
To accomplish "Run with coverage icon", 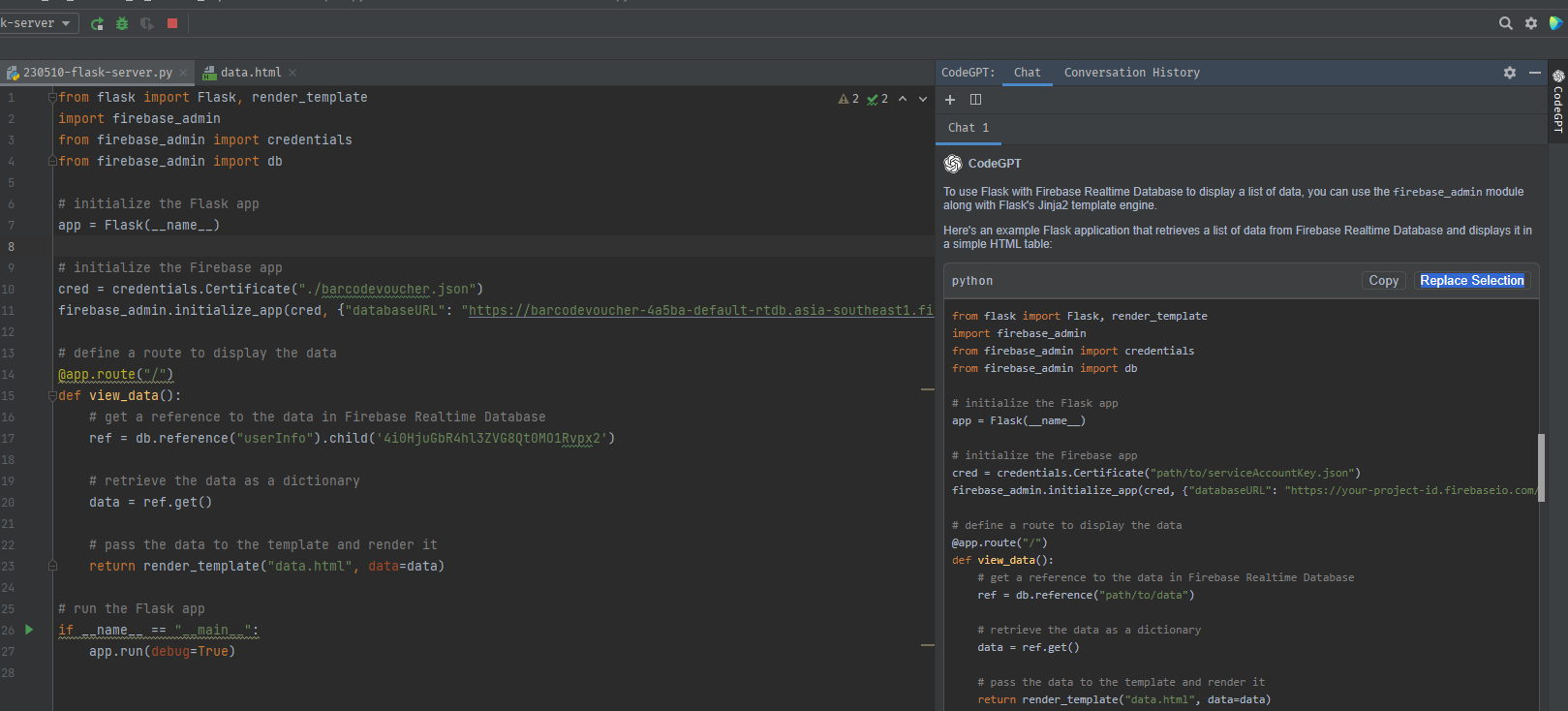I will point(147,23).
